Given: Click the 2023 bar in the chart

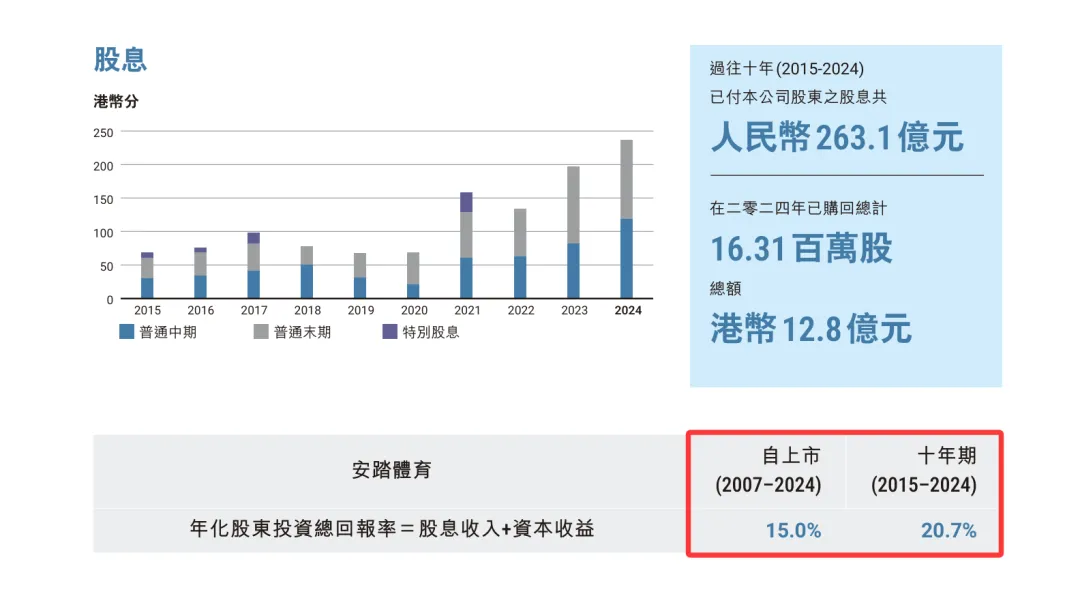Looking at the screenshot, I should [x=573, y=232].
